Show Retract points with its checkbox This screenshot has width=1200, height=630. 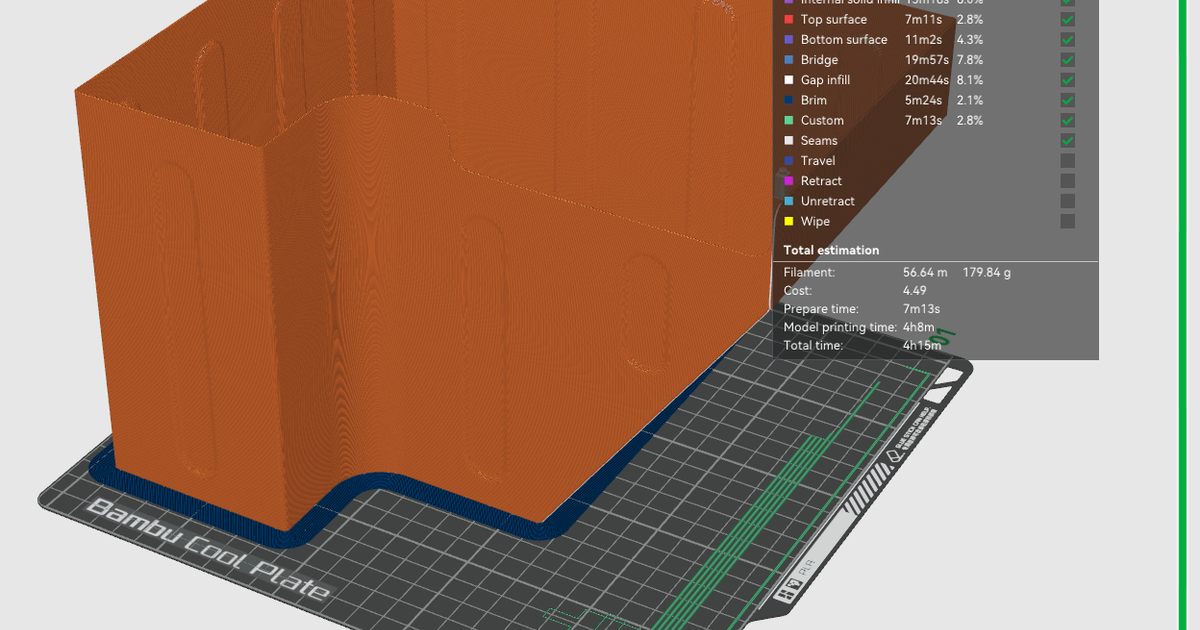point(1067,181)
